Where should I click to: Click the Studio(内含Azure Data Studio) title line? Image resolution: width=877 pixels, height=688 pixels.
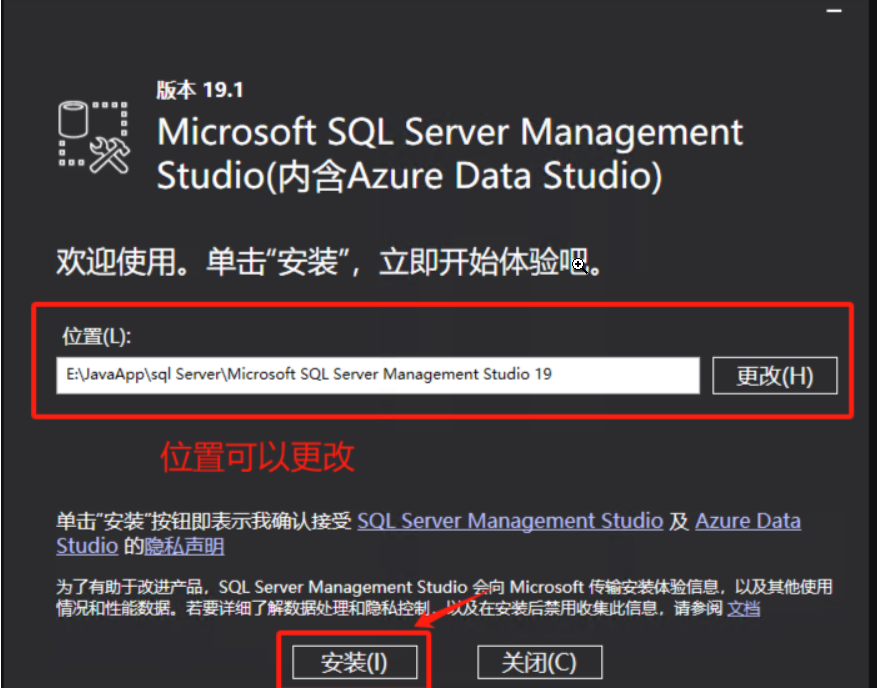point(409,176)
